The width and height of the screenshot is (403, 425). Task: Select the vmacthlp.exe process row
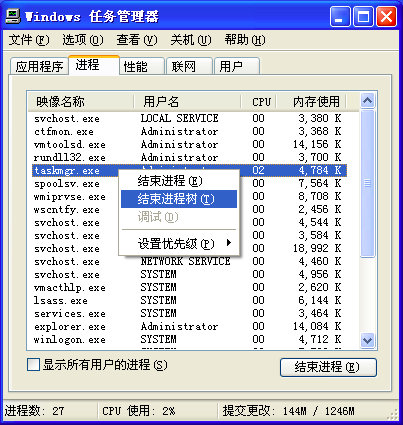point(189,287)
